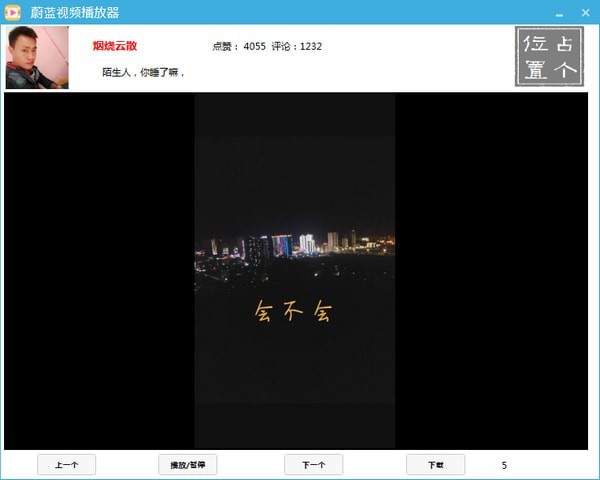Skip to next video with 下一个 button
600x480 pixels.
point(313,465)
